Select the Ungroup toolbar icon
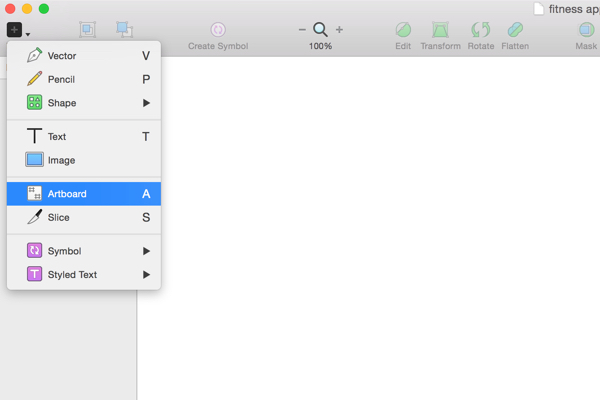The width and height of the screenshot is (600, 400). point(124,29)
